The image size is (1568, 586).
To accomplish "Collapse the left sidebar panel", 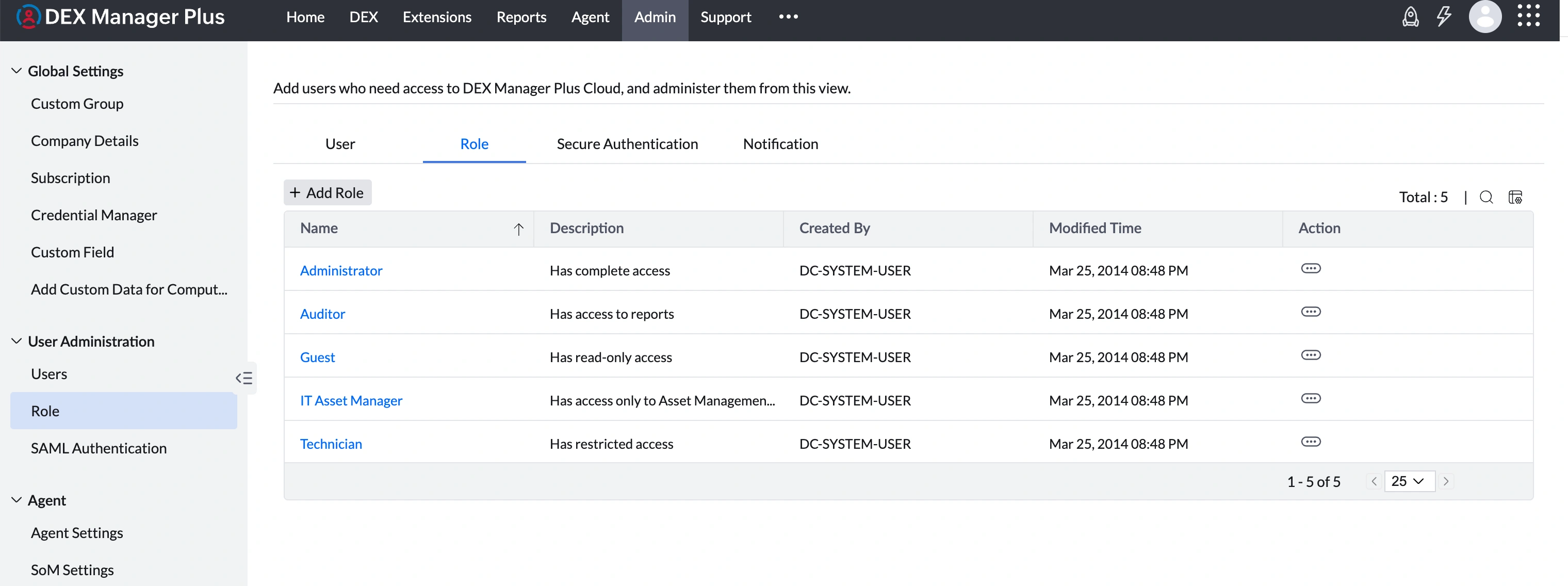I will (x=244, y=378).
